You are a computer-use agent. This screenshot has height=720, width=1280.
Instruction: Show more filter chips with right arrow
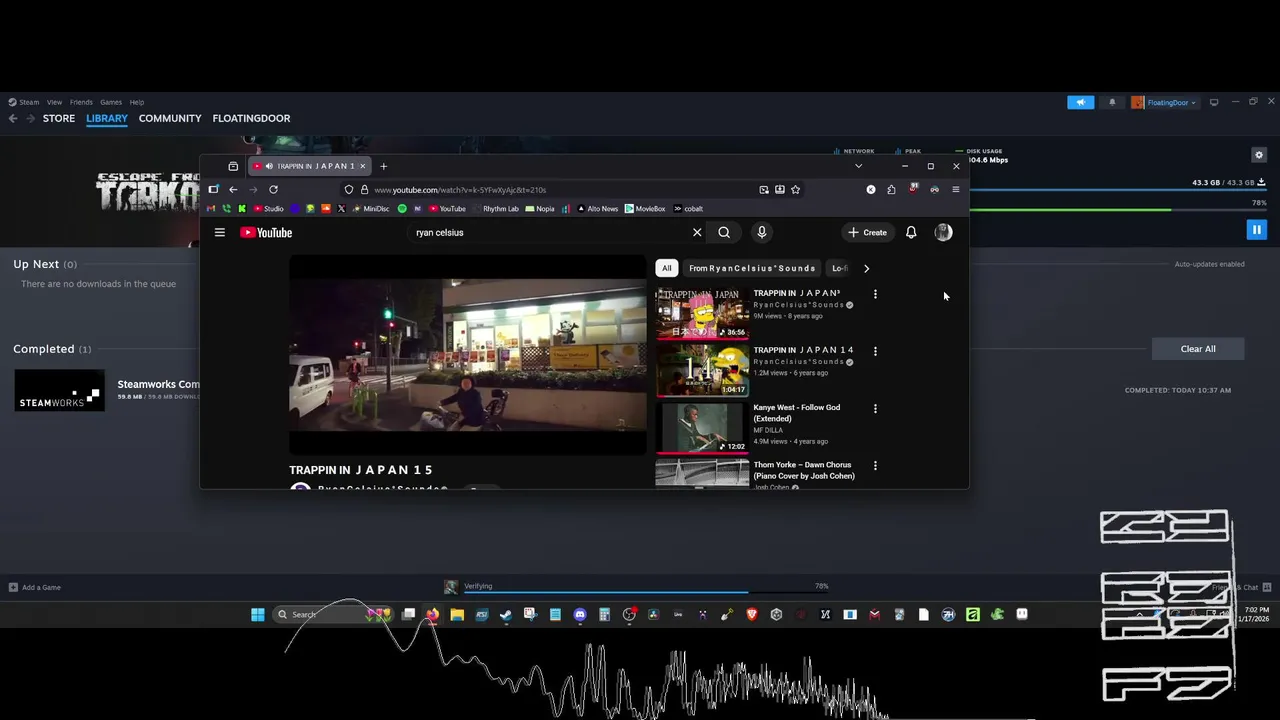click(866, 268)
